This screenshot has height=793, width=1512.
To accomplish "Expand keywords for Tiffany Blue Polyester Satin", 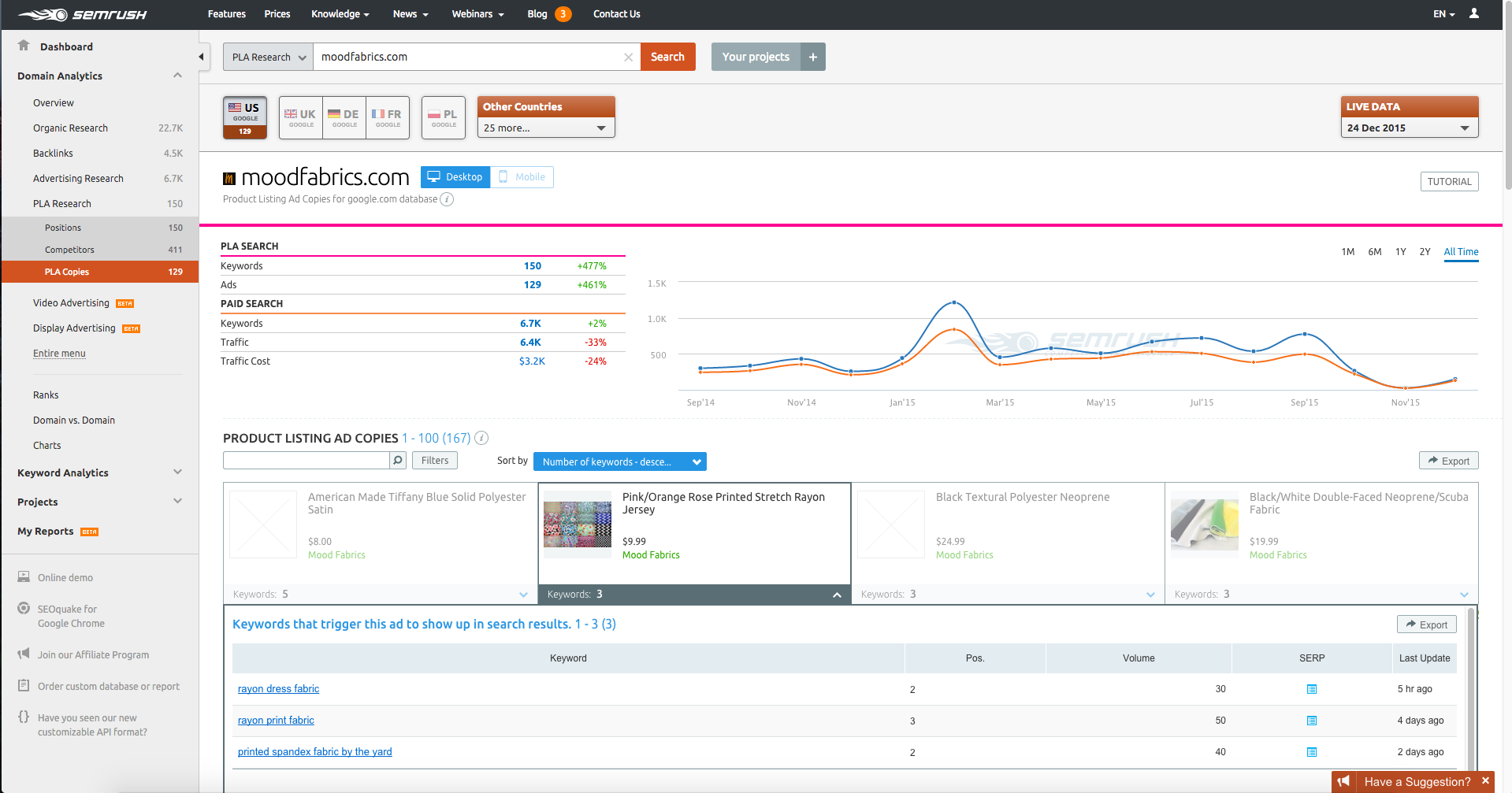I will [523, 595].
